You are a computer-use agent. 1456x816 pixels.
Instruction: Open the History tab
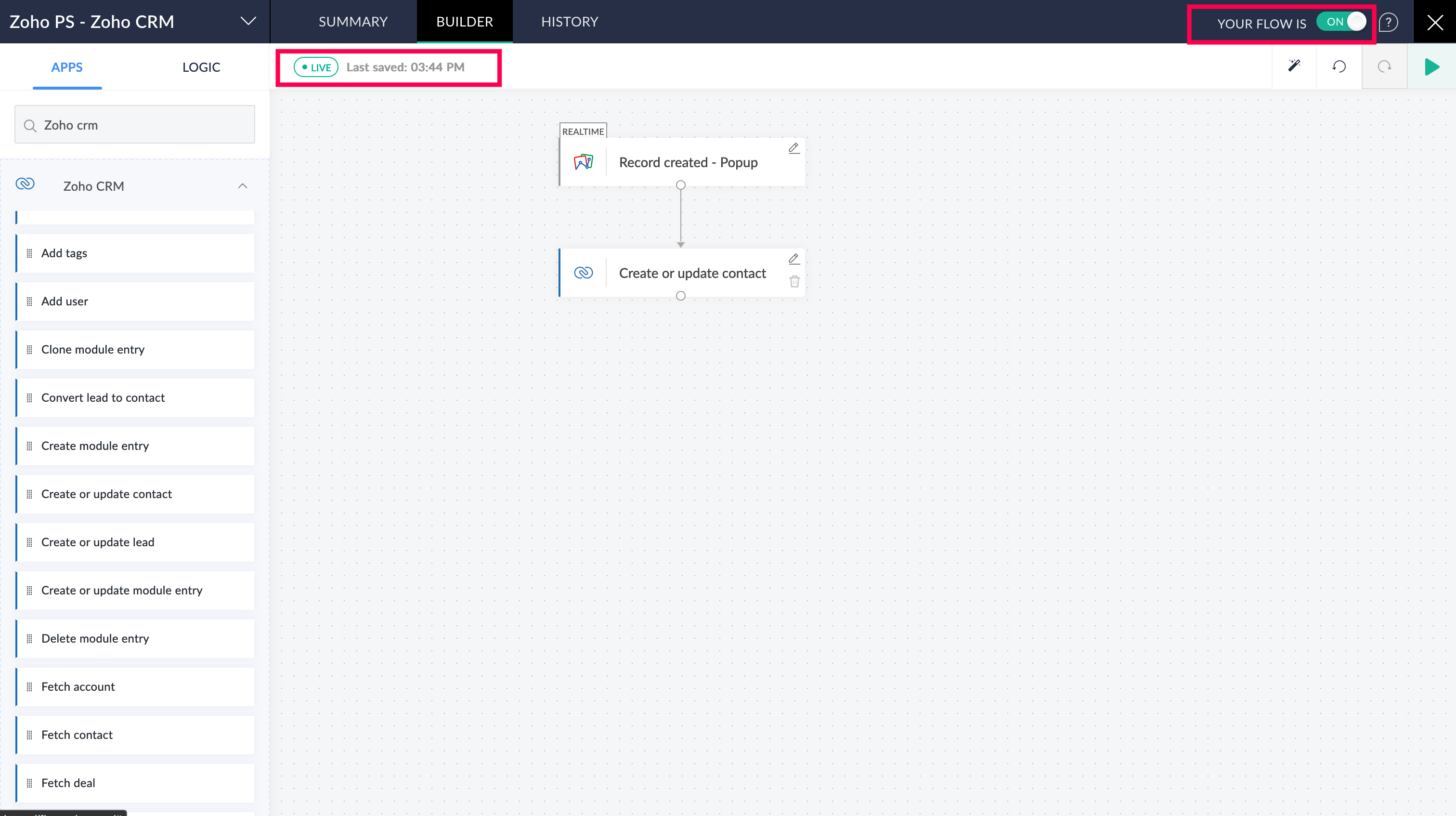569,22
